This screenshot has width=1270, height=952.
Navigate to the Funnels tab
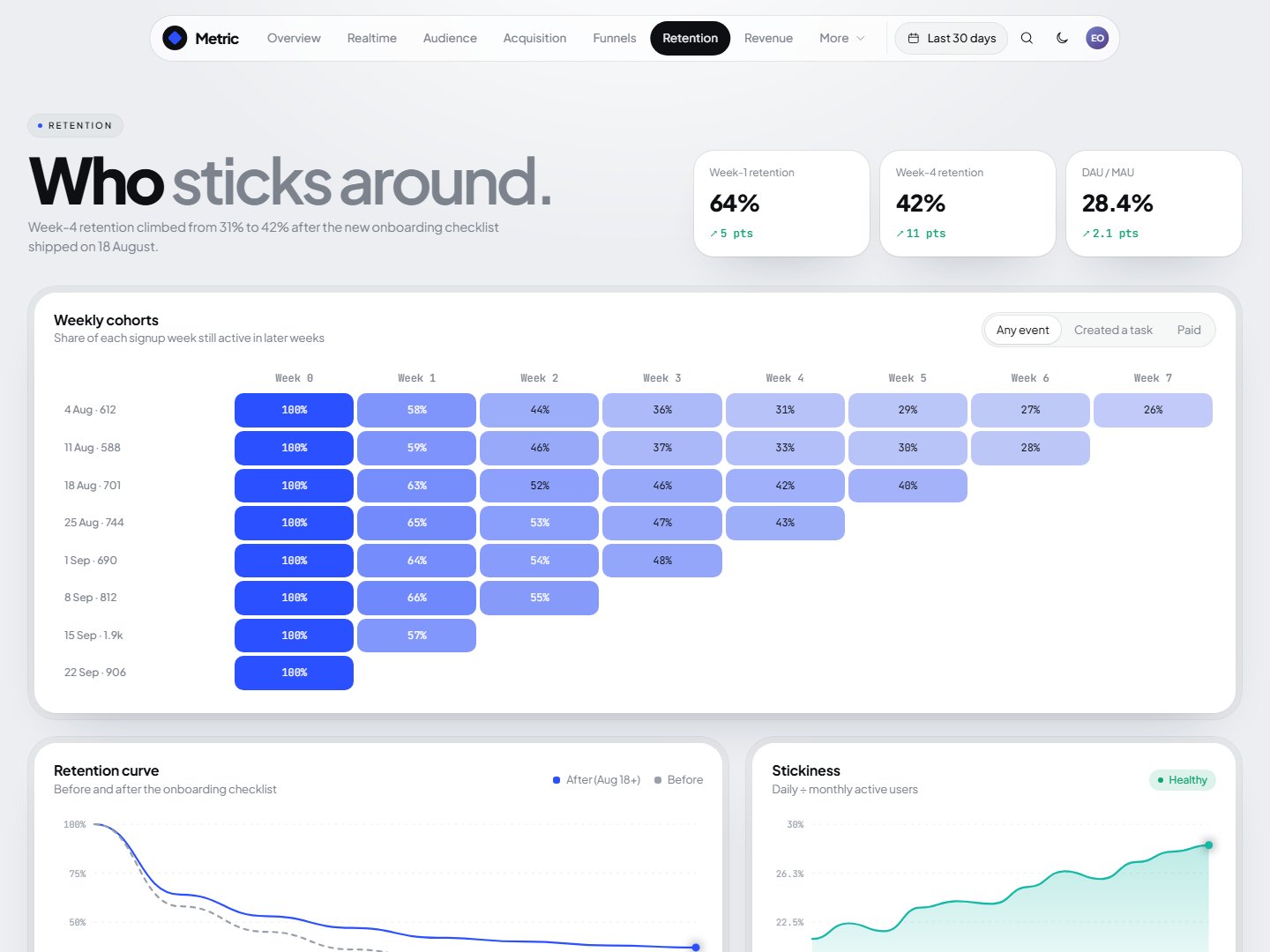pos(615,38)
